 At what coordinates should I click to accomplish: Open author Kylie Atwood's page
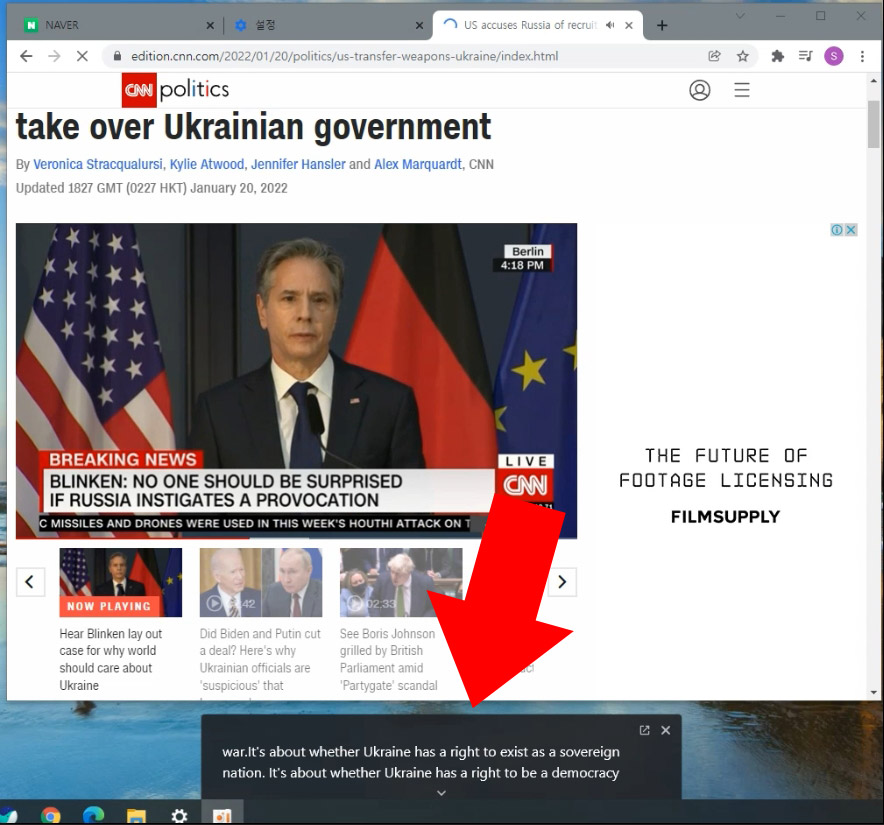[207, 164]
